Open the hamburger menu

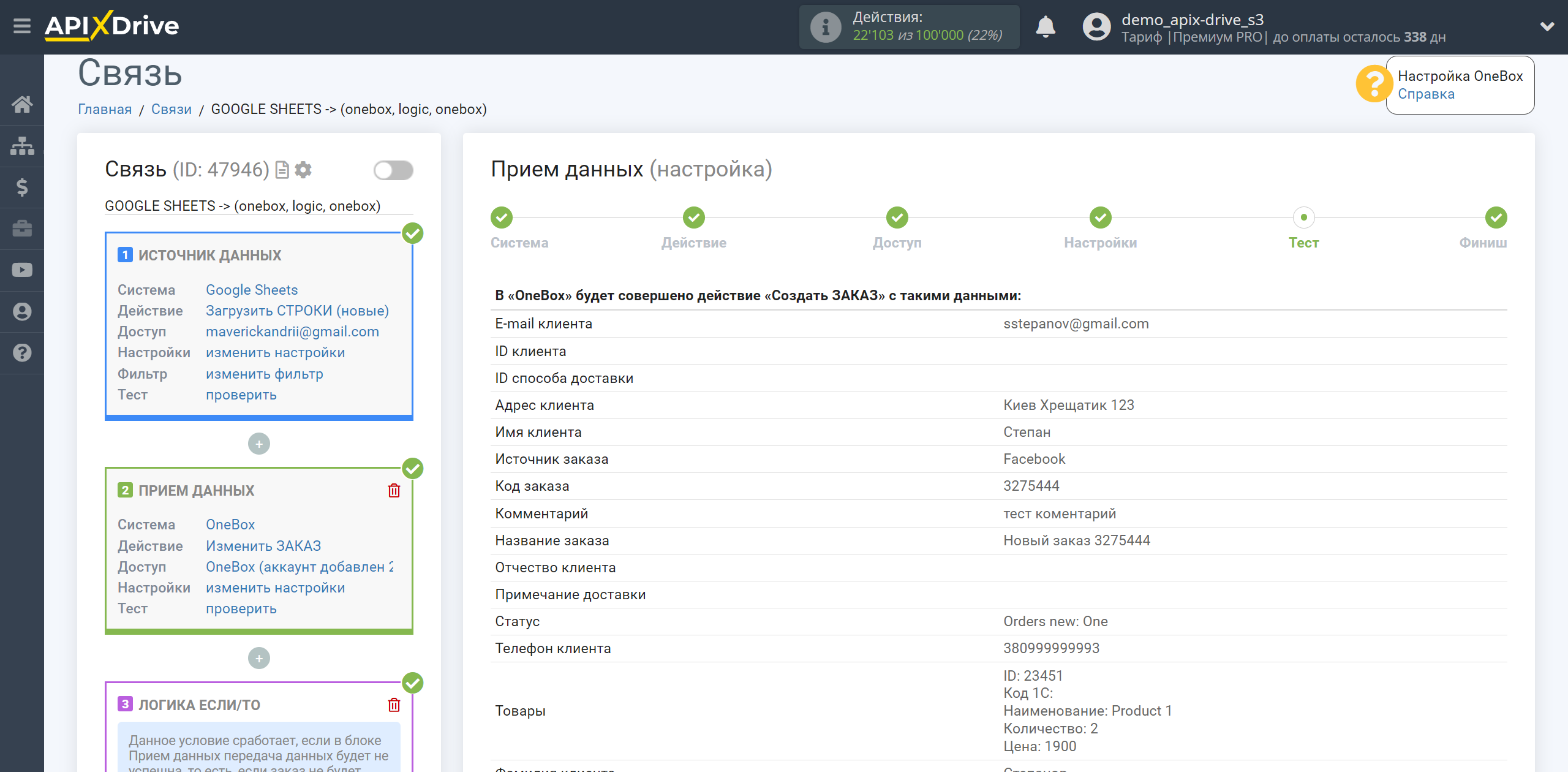coord(22,26)
